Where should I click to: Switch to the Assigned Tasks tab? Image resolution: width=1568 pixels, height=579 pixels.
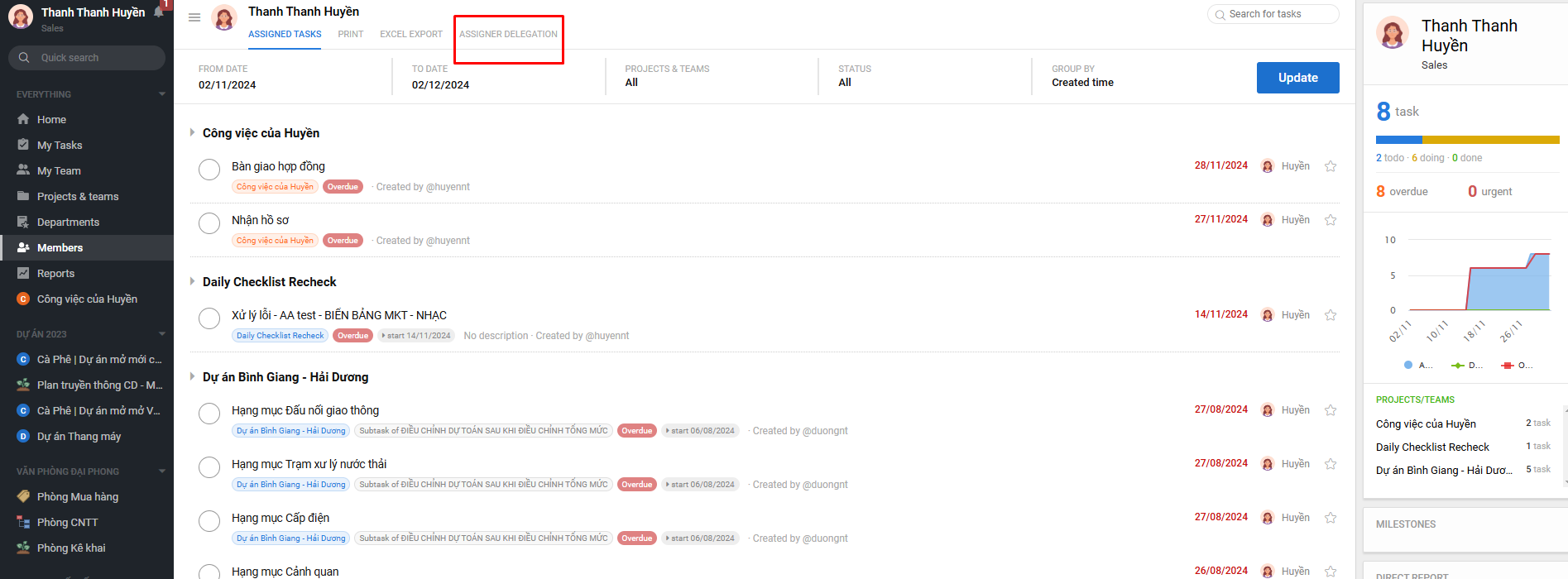tap(285, 34)
